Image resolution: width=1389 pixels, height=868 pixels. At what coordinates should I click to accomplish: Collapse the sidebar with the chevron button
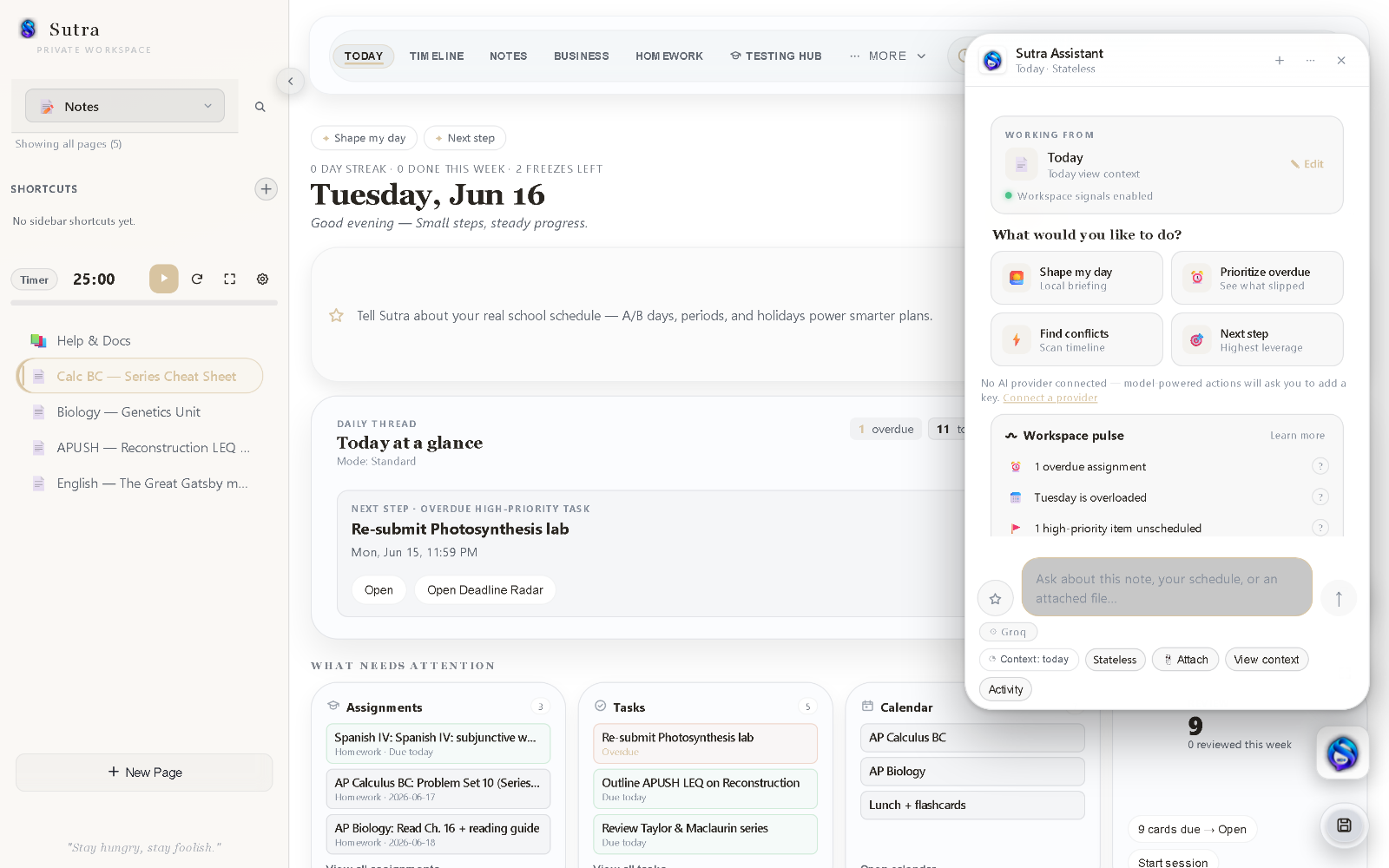point(291,81)
